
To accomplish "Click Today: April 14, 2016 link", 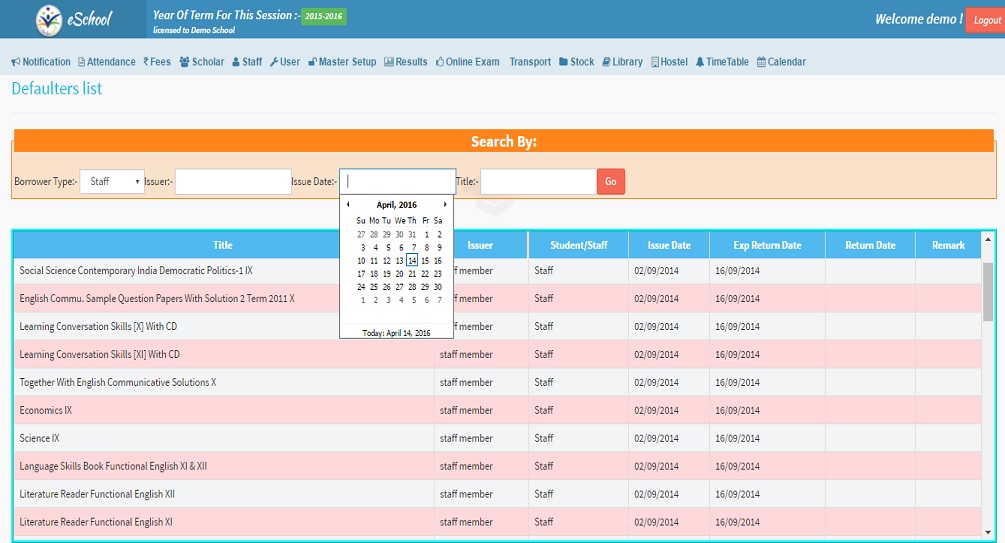I will 396,333.
